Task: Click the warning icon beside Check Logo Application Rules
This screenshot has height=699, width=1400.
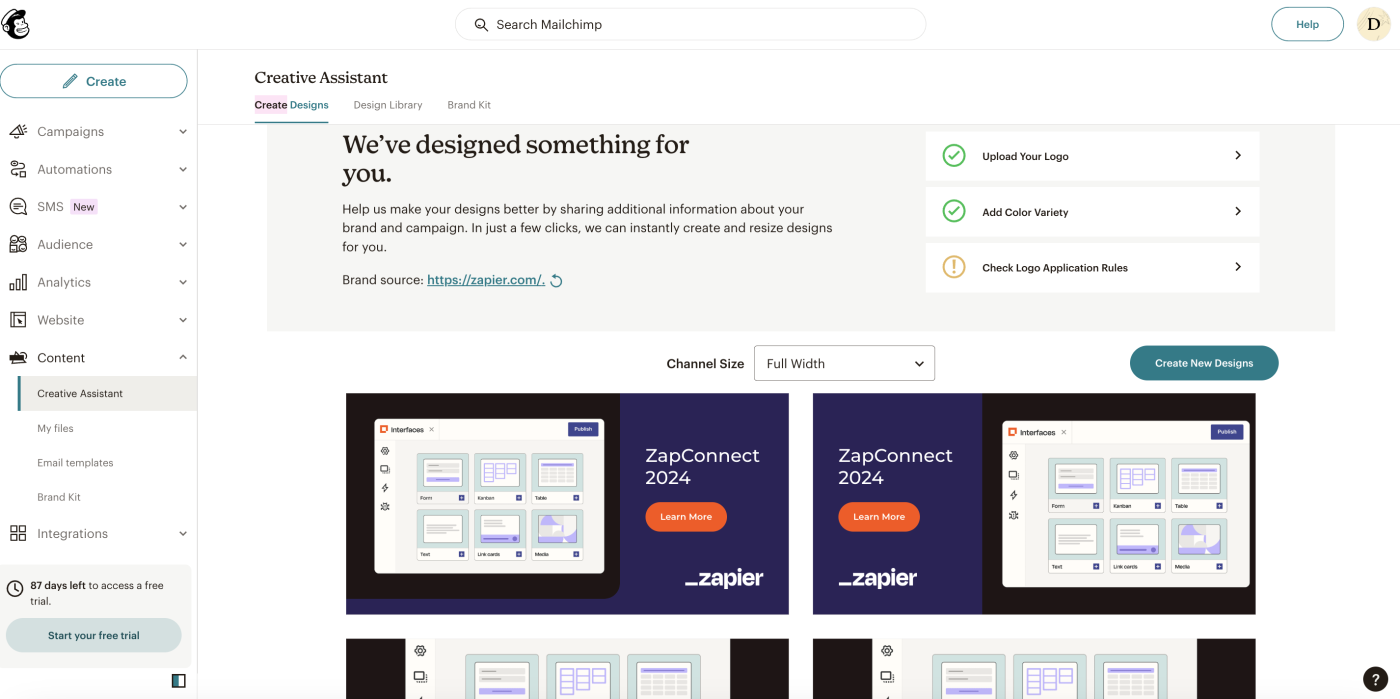Action: click(x=954, y=267)
